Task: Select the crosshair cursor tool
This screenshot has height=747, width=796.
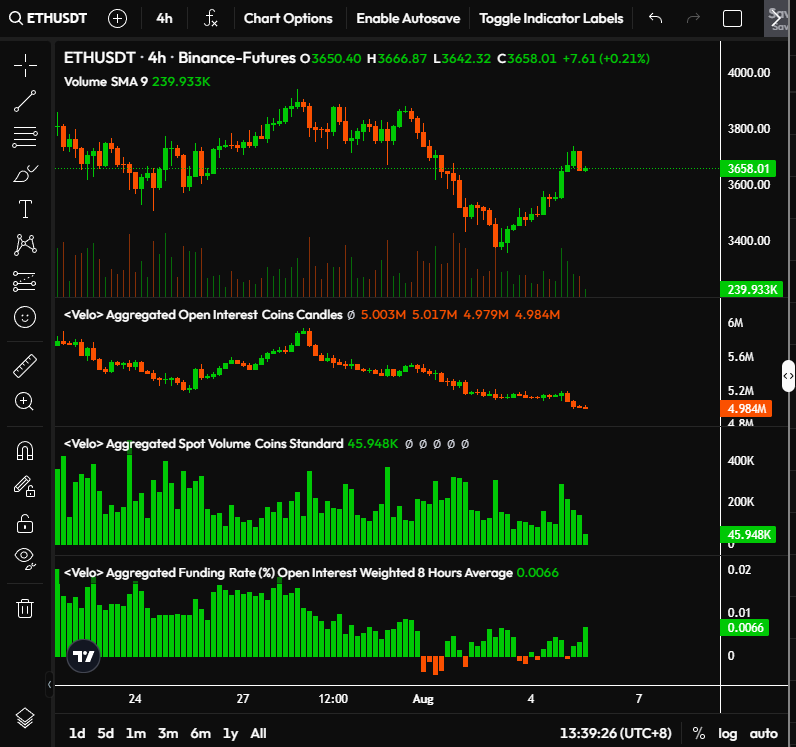Action: (x=25, y=66)
